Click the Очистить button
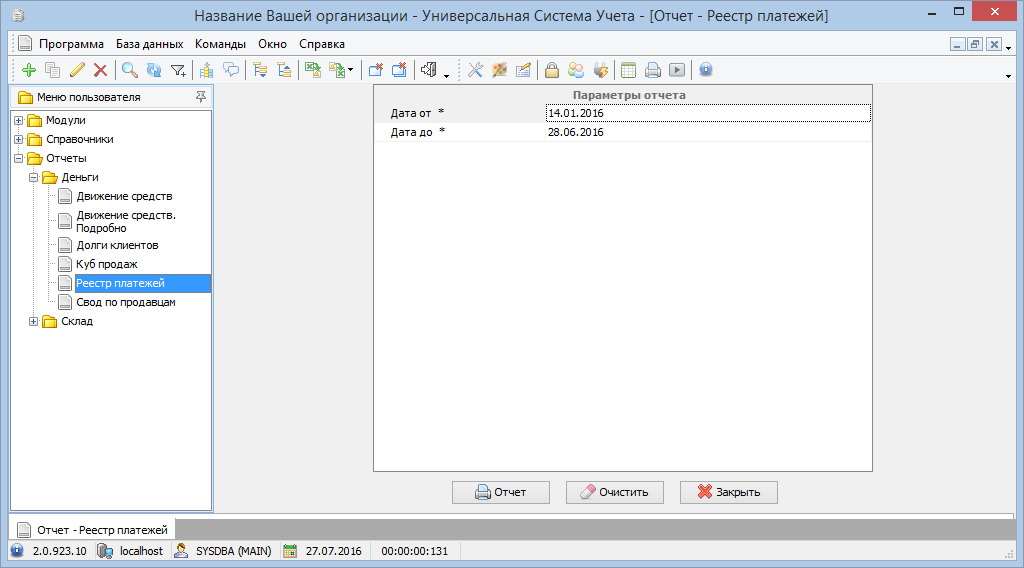This screenshot has width=1024, height=568. pos(615,492)
